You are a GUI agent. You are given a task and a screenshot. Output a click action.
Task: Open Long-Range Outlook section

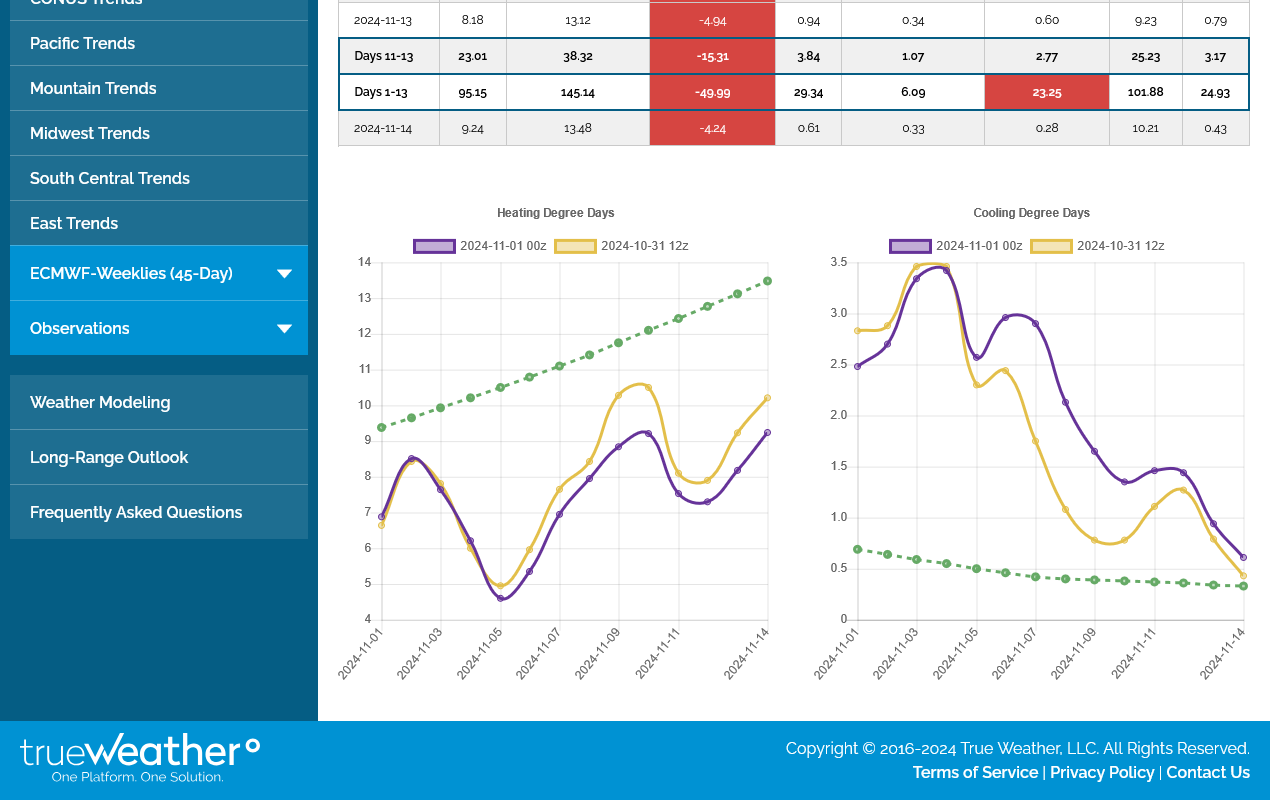click(x=109, y=457)
